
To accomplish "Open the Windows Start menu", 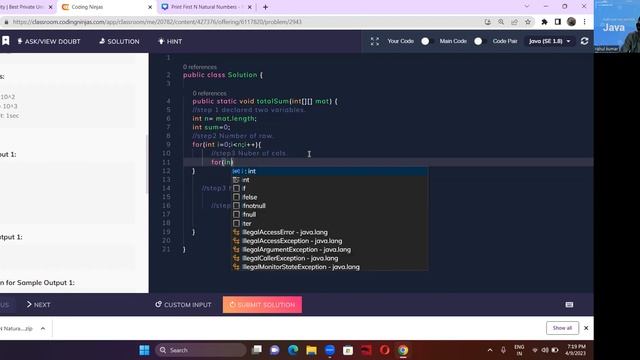I will point(144,350).
